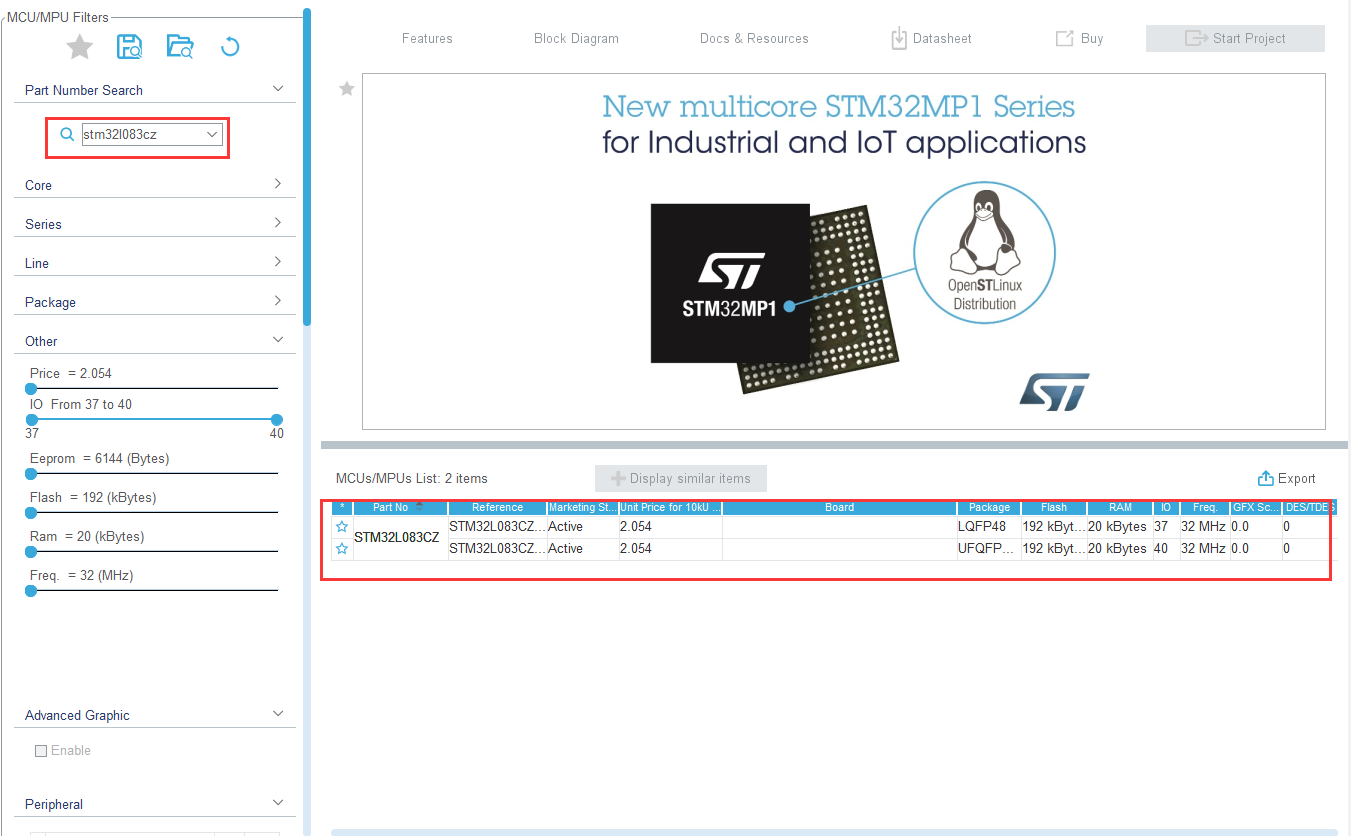
Task: Click the Freq. slider handle
Action: [x=31, y=591]
